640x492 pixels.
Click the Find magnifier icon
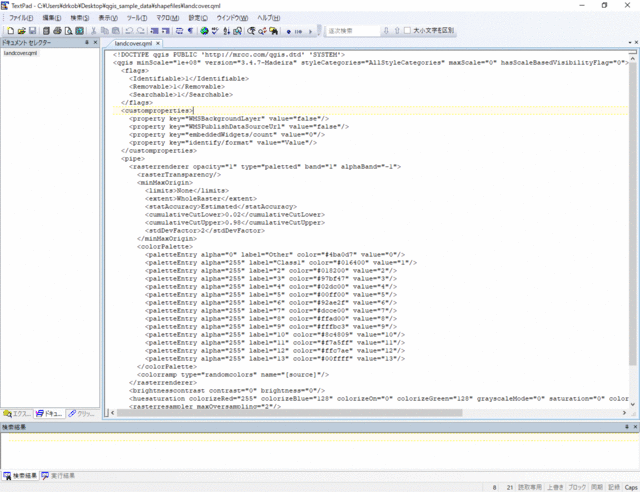(251, 31)
